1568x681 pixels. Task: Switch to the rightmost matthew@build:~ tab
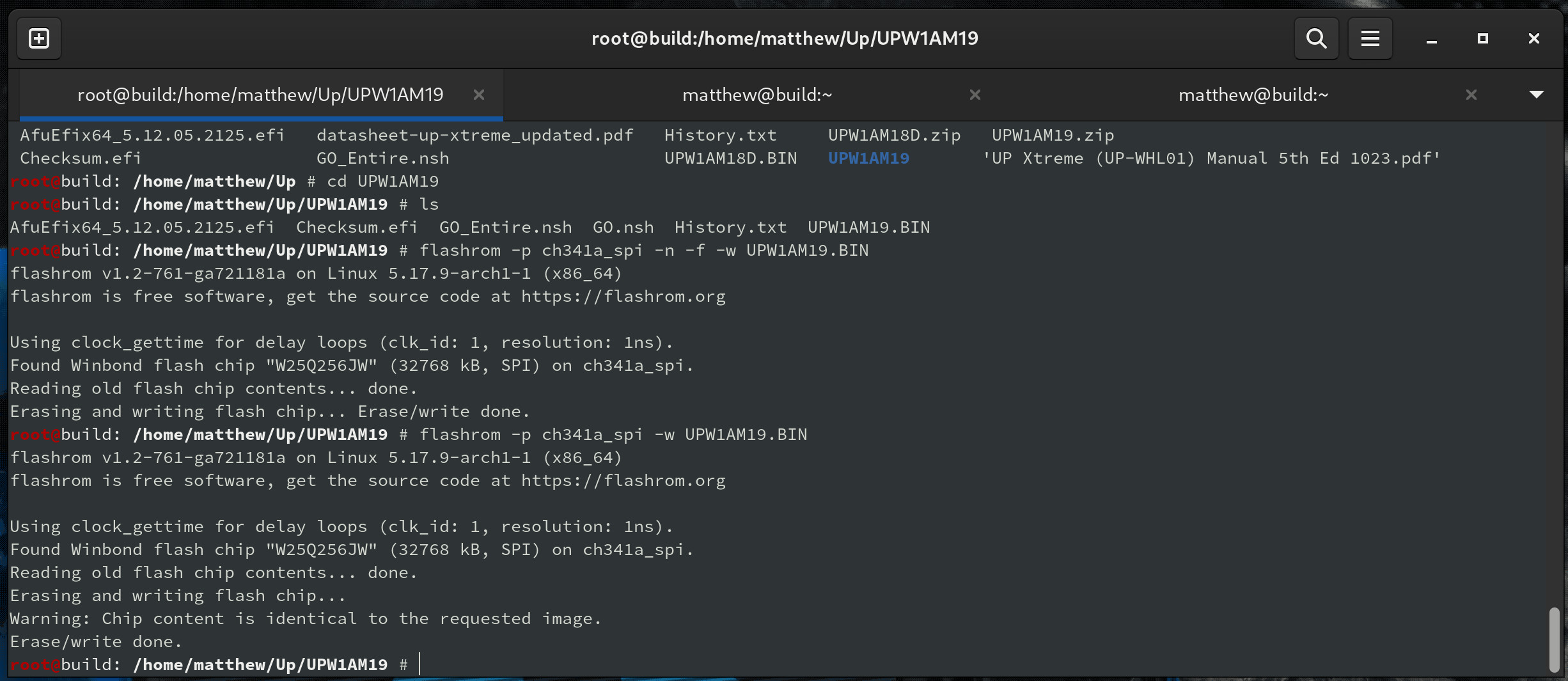(1253, 95)
